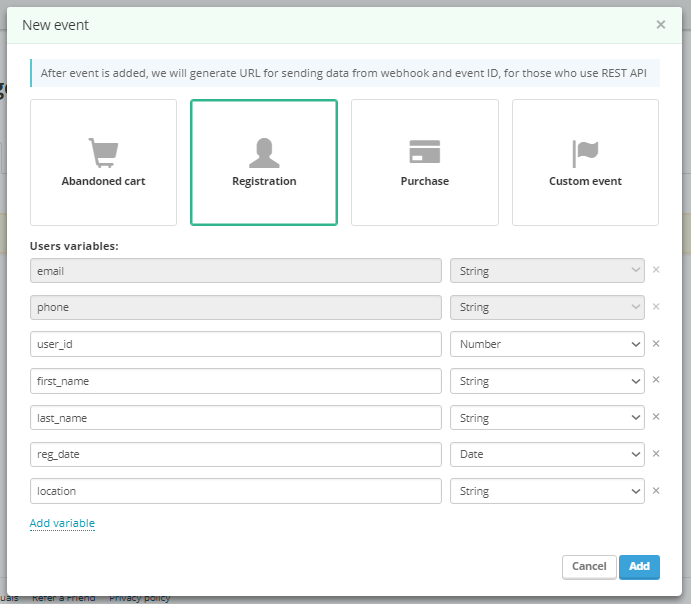691x604 pixels.
Task: Cancel the new event dialog
Action: click(589, 566)
